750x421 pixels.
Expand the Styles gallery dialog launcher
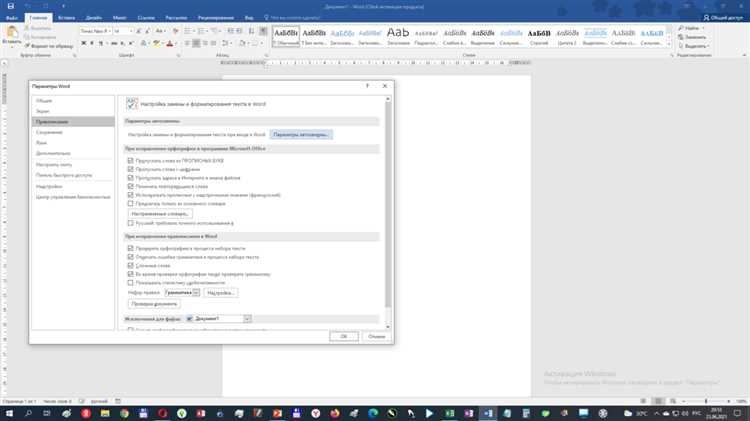(x=672, y=55)
